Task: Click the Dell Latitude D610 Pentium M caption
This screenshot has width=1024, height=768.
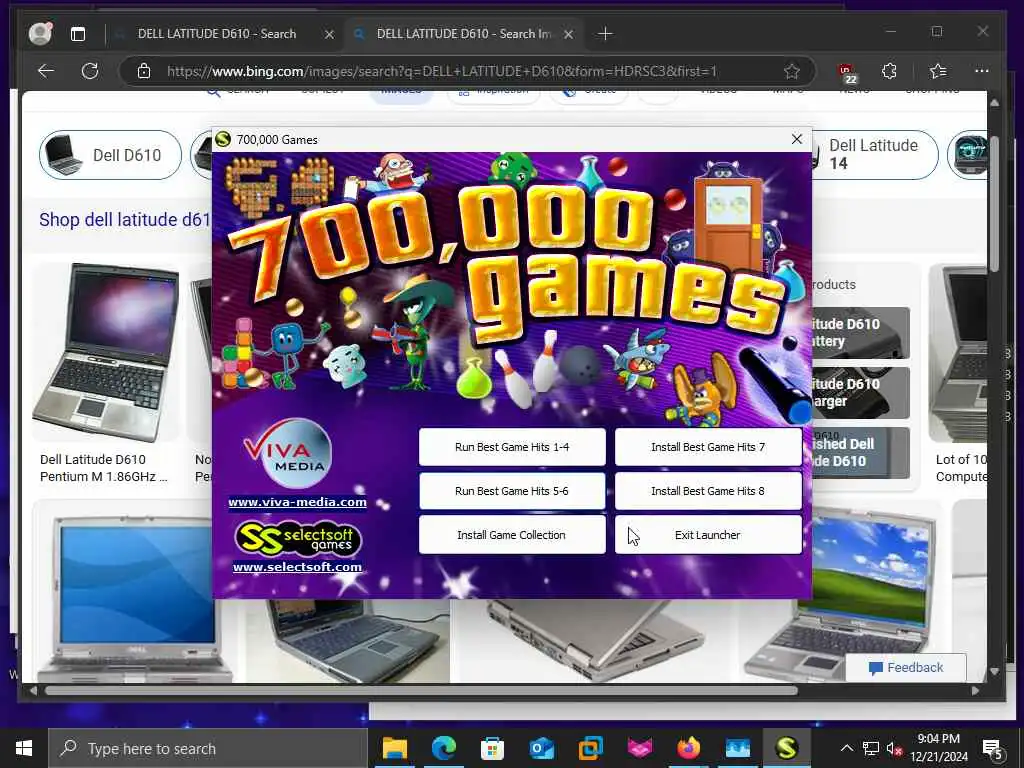Action: 104,468
